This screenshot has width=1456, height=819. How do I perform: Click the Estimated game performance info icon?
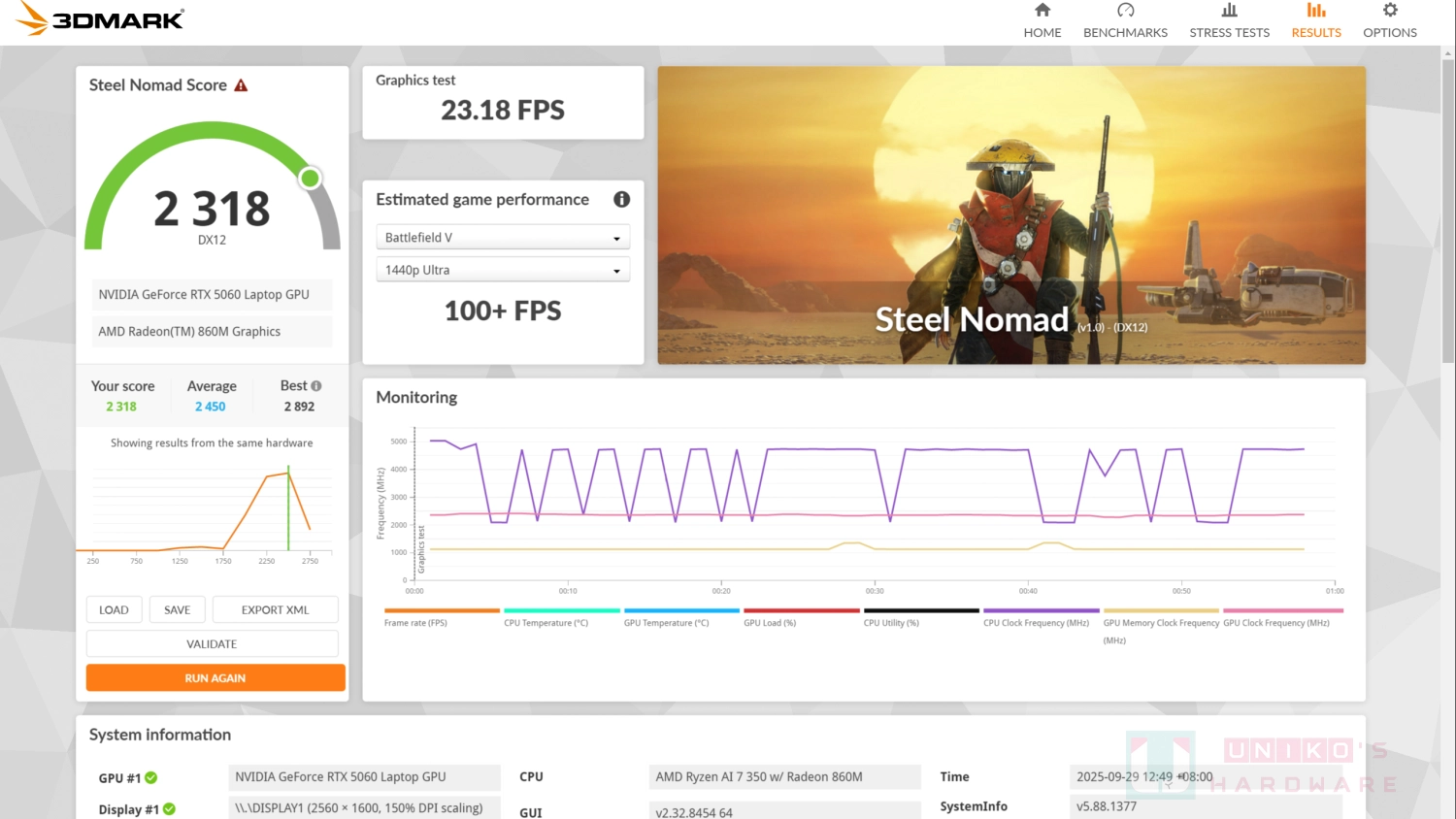tap(621, 199)
